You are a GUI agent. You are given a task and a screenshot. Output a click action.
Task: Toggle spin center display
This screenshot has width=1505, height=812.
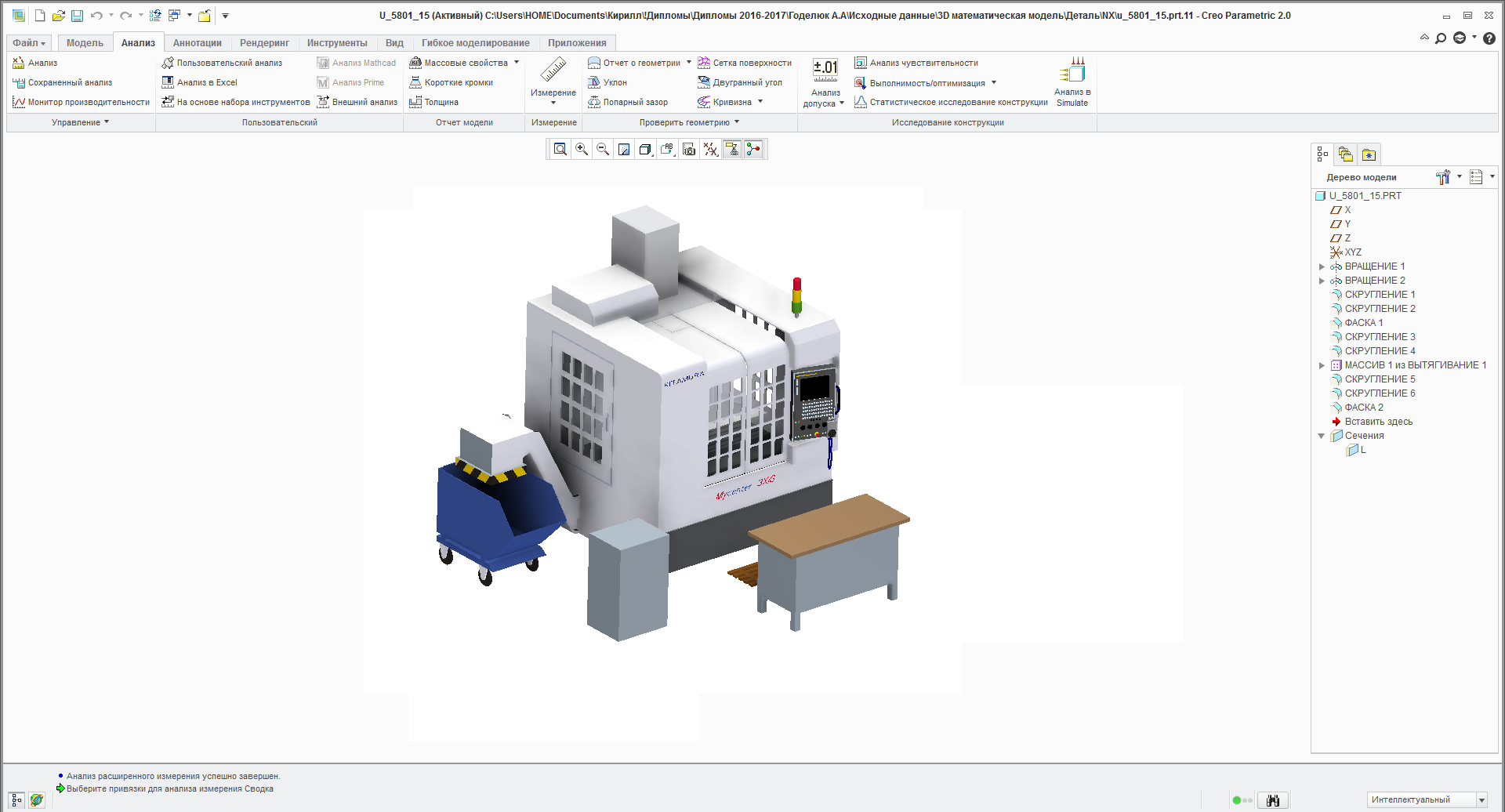coord(753,149)
